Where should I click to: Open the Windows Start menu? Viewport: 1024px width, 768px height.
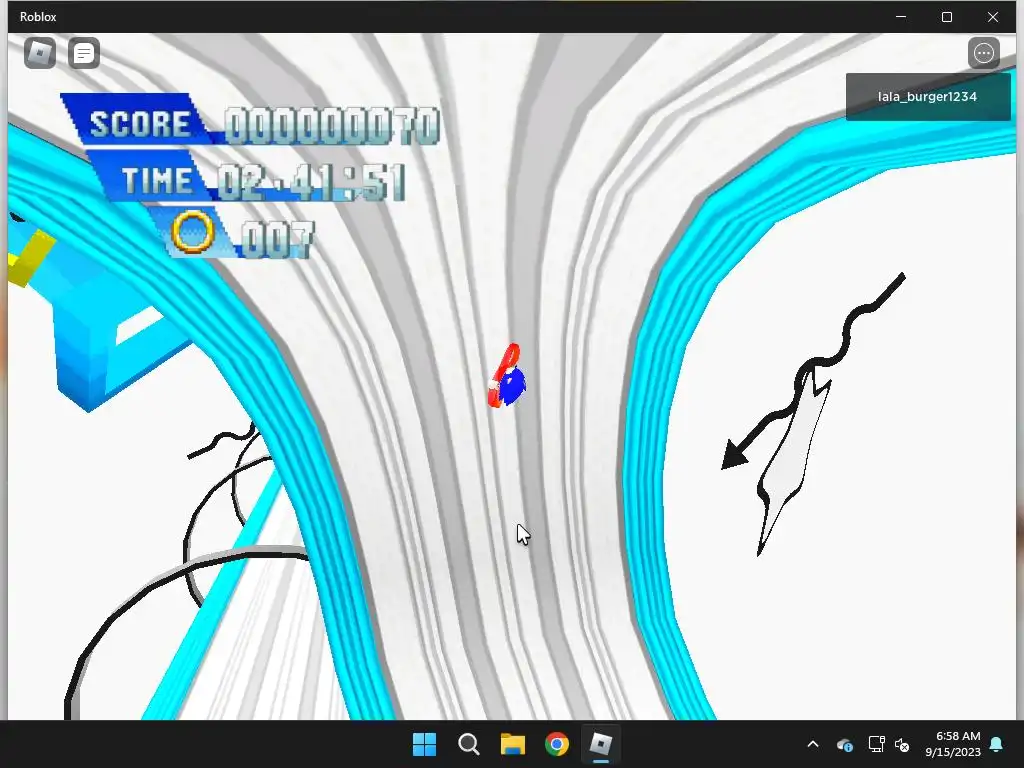pos(424,744)
